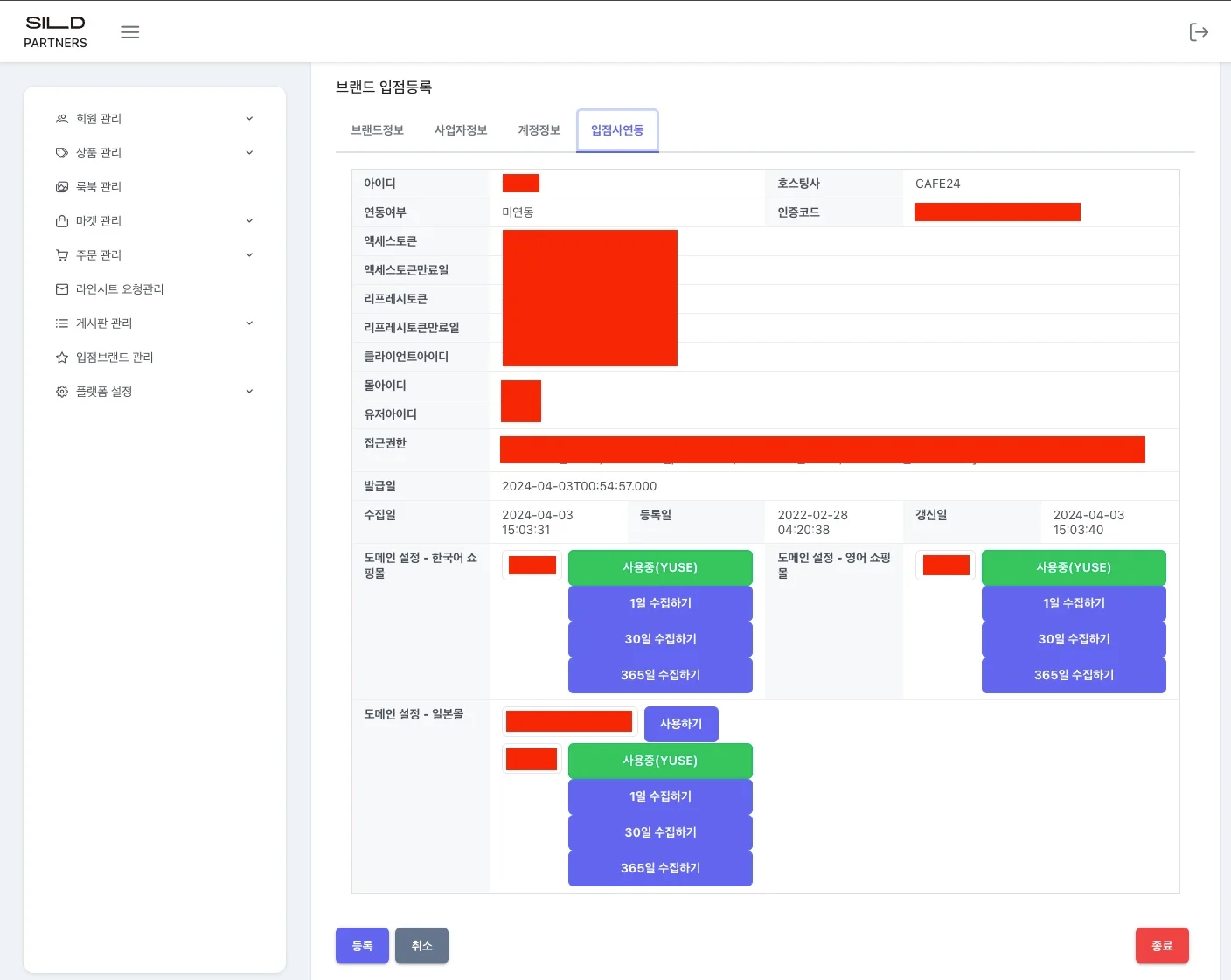The image size is (1231, 980).
Task: Click the red 종료 button
Action: pyautogui.click(x=1162, y=946)
